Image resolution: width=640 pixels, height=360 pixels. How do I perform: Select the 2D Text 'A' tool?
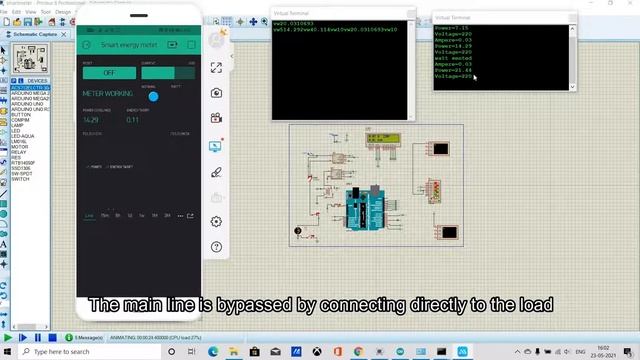pos(4,244)
